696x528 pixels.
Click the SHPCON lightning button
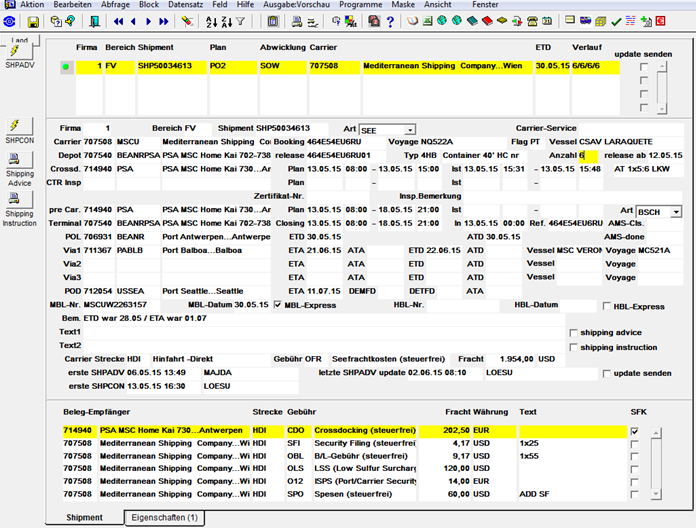click(20, 126)
